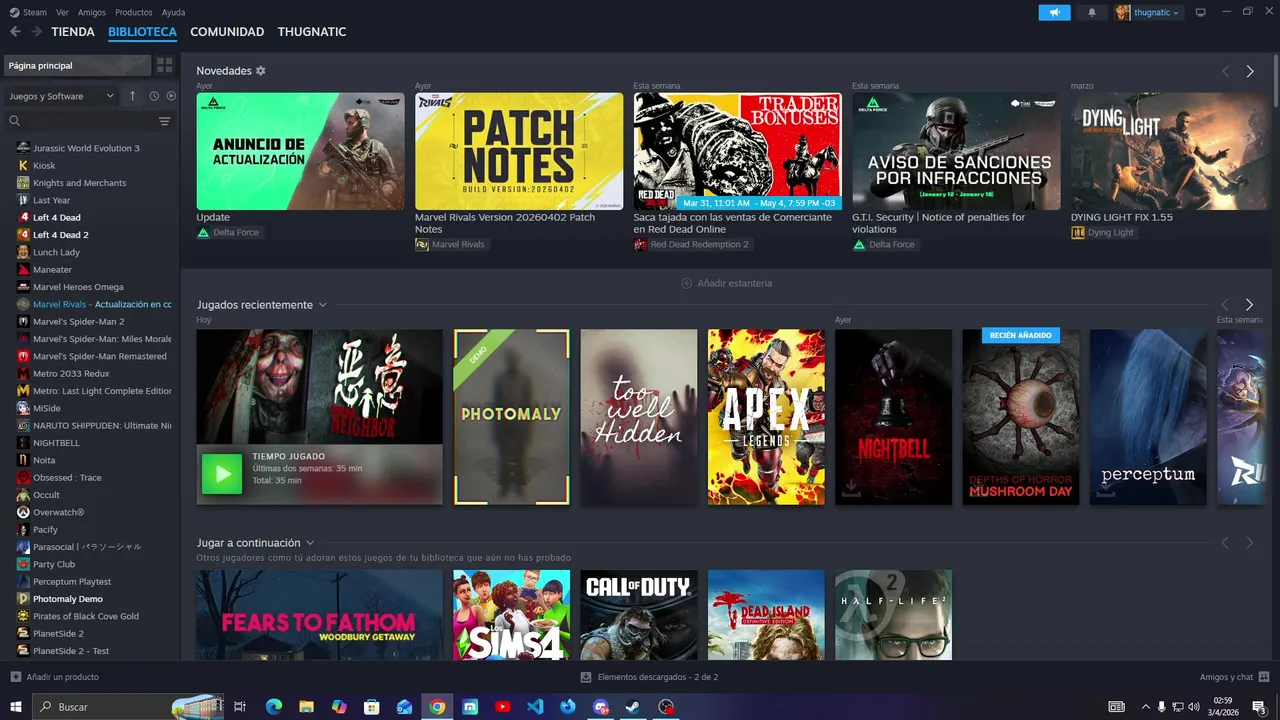The image size is (1280, 720).
Task: Open the Apex Legends cover
Action: coord(766,417)
